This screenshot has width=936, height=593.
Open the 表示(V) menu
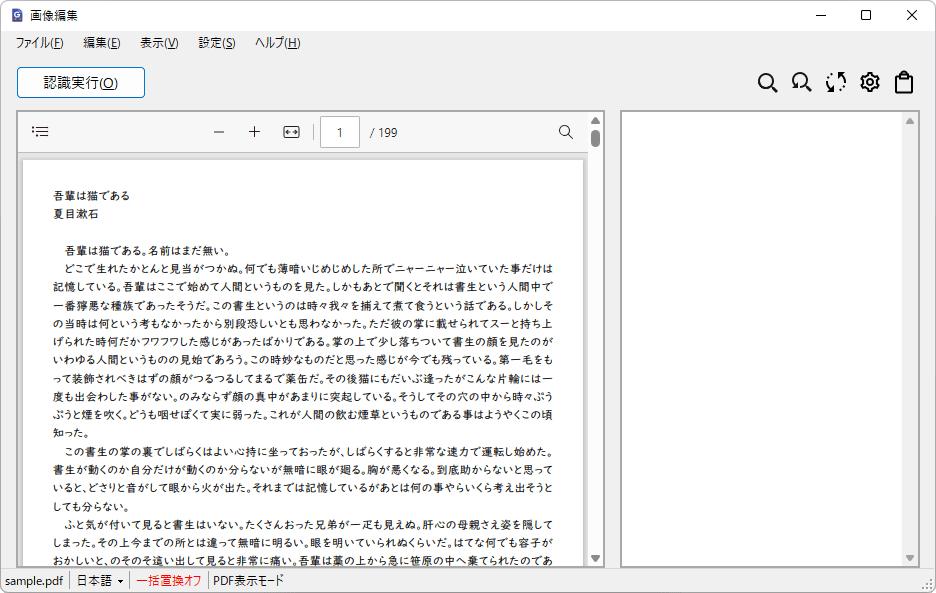[159, 43]
